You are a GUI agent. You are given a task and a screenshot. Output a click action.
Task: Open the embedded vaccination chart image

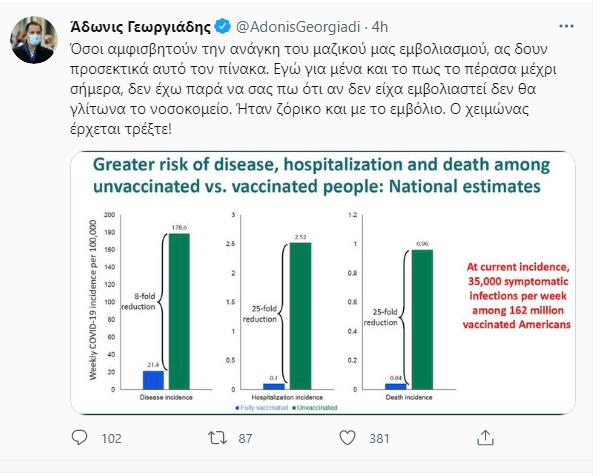point(323,283)
